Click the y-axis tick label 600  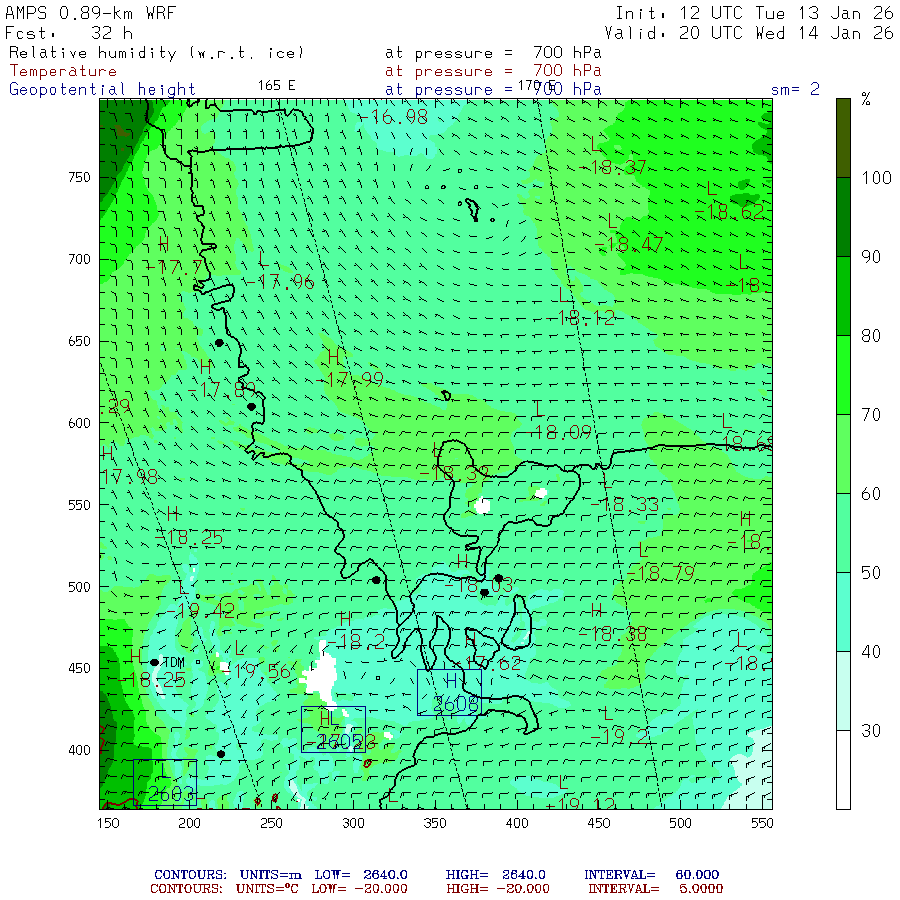(79, 423)
